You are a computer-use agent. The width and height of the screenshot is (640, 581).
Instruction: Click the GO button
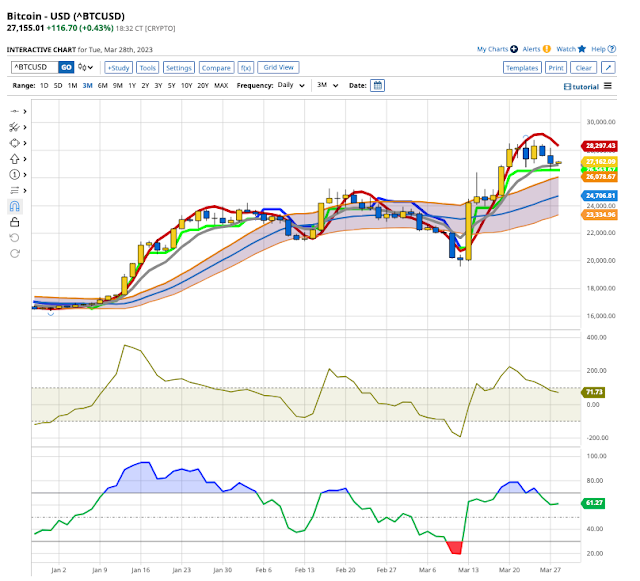tap(66, 67)
